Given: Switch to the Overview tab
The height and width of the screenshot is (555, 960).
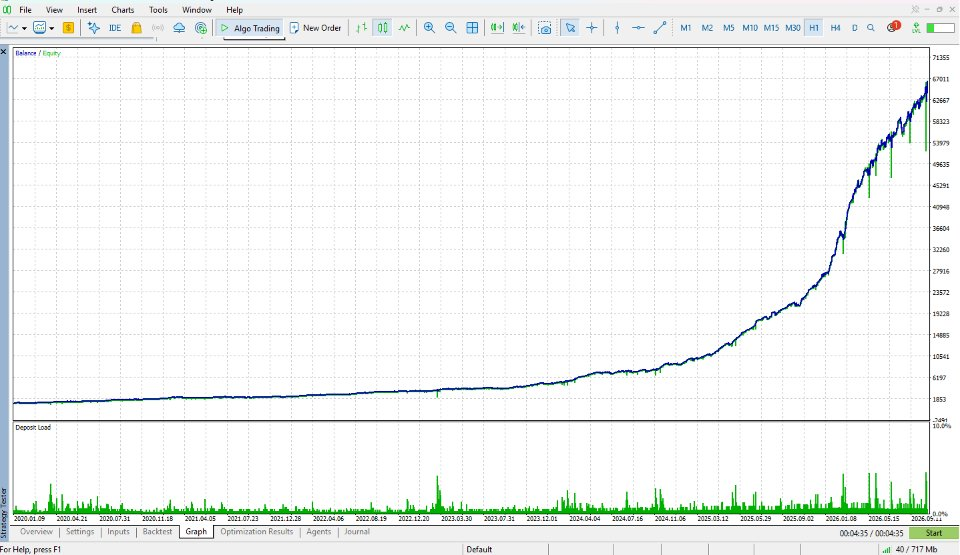Looking at the screenshot, I should tap(36, 532).
